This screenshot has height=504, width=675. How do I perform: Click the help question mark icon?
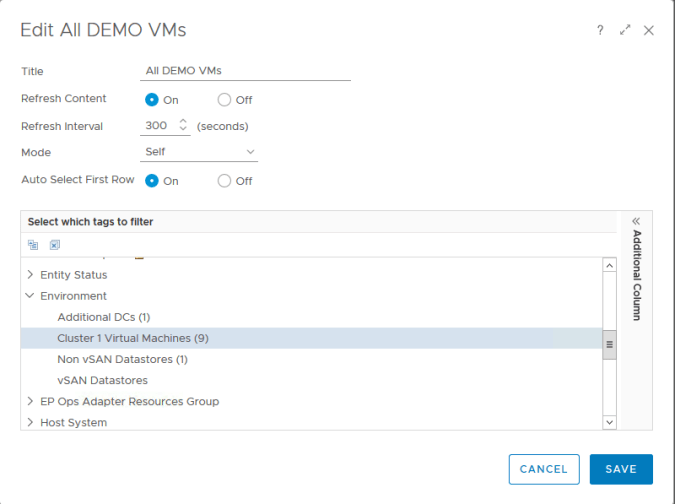click(600, 30)
